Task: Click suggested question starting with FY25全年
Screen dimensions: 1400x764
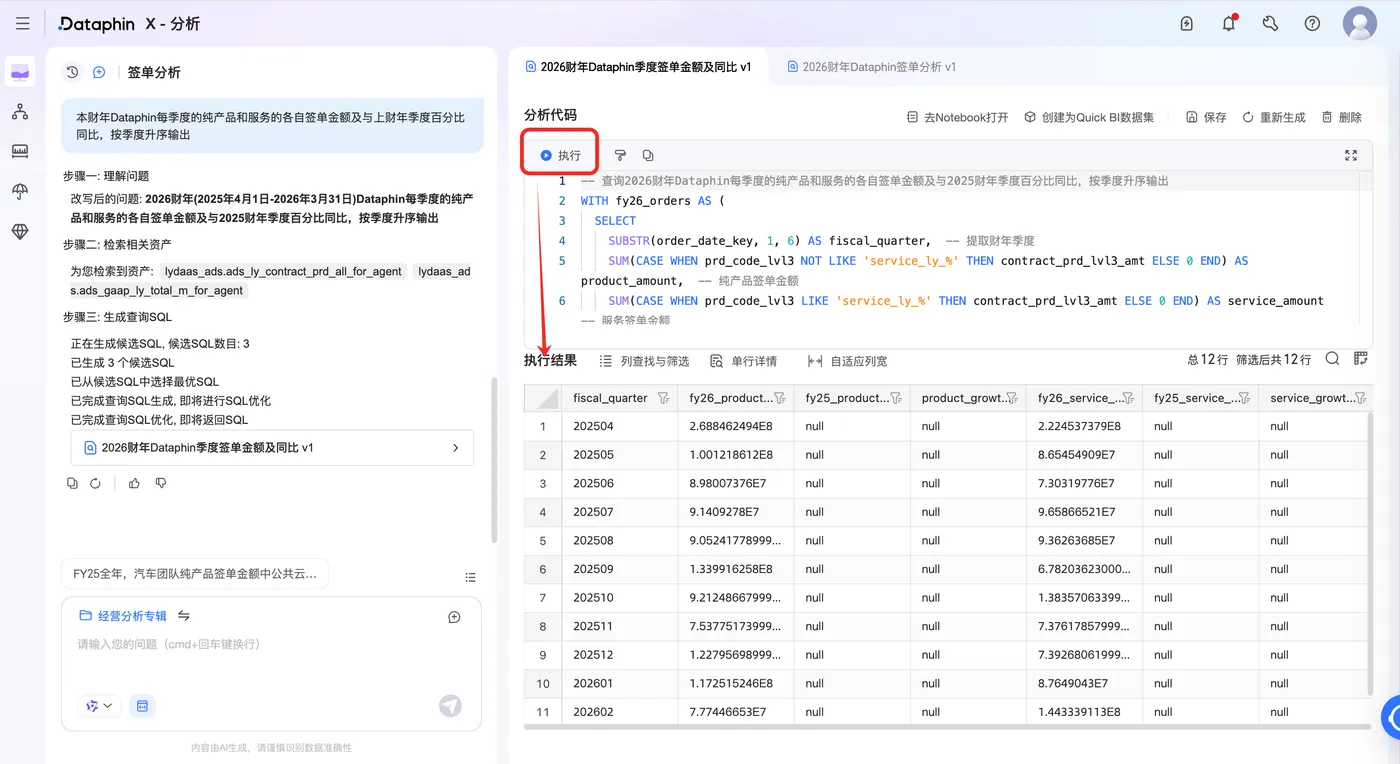Action: pos(195,574)
